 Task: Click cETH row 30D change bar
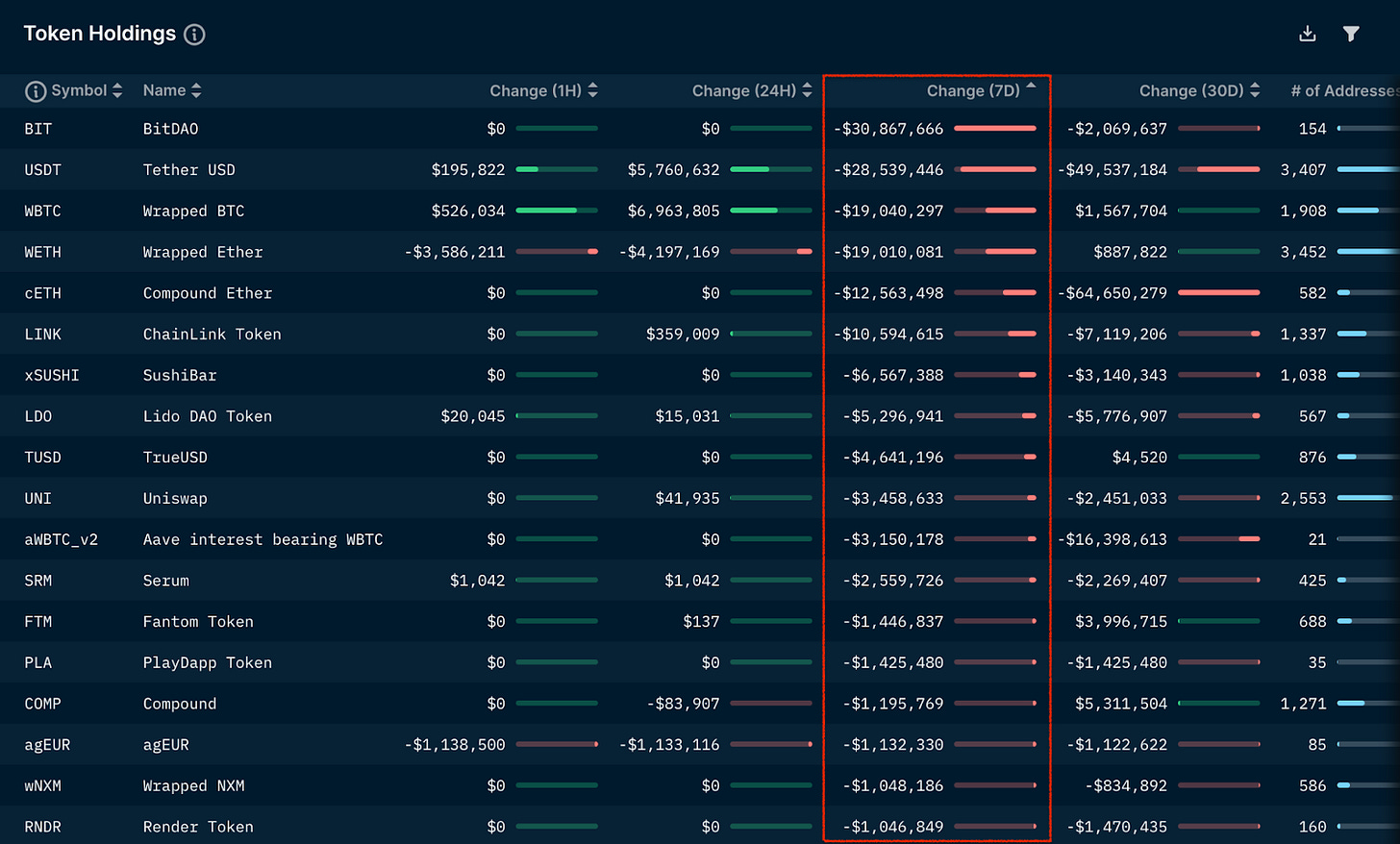1219,292
